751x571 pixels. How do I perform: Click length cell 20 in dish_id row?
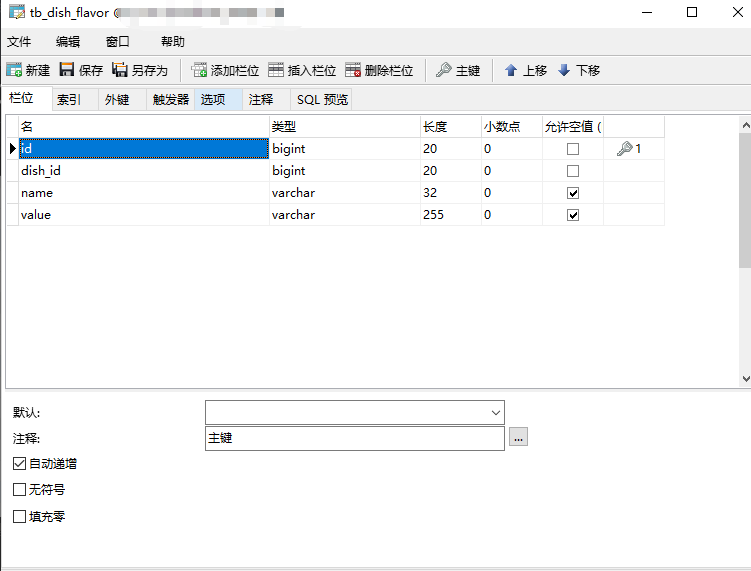coord(451,171)
